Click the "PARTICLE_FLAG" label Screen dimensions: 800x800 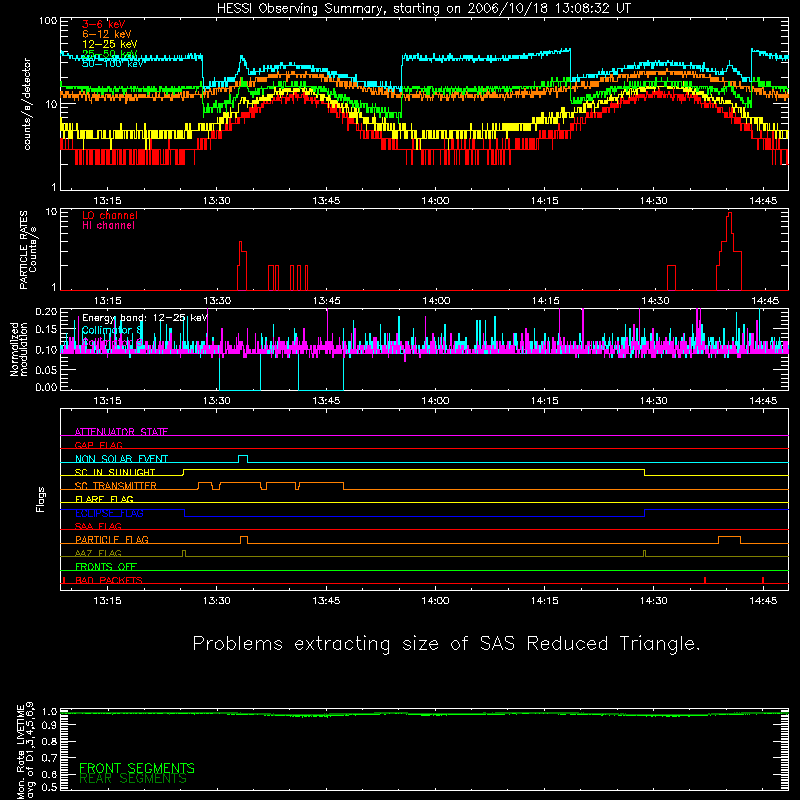[x=112, y=539]
